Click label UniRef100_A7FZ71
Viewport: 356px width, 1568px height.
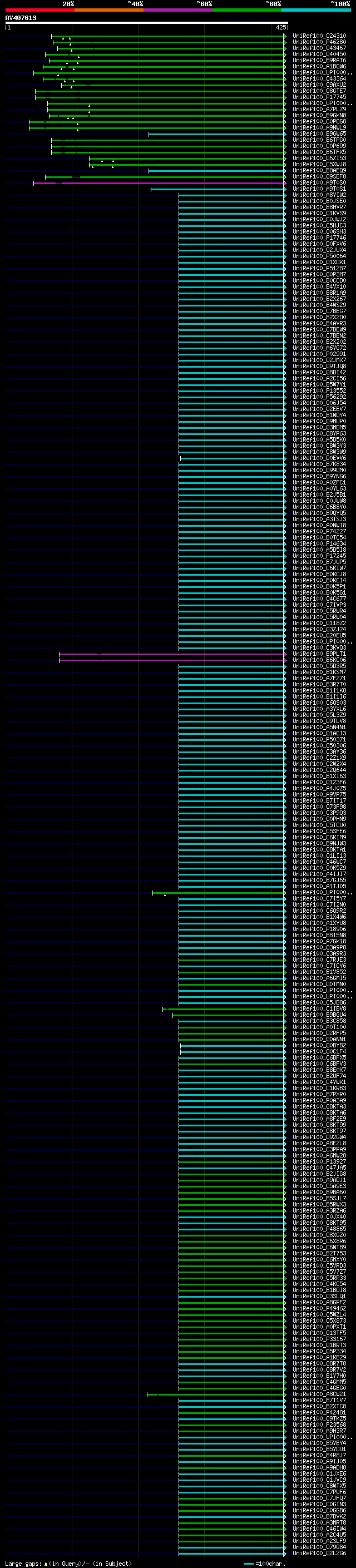pyautogui.click(x=319, y=679)
